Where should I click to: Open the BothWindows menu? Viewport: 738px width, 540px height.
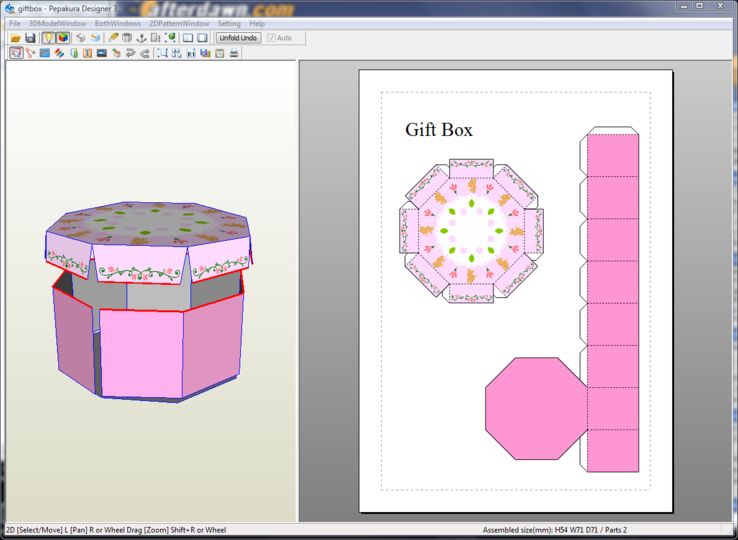coord(118,23)
